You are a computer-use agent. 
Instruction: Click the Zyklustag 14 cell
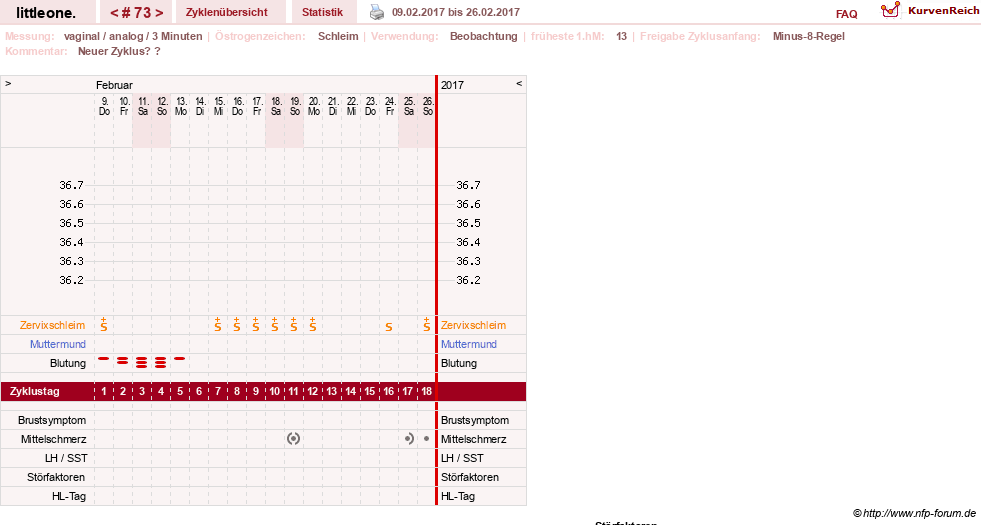(x=350, y=391)
